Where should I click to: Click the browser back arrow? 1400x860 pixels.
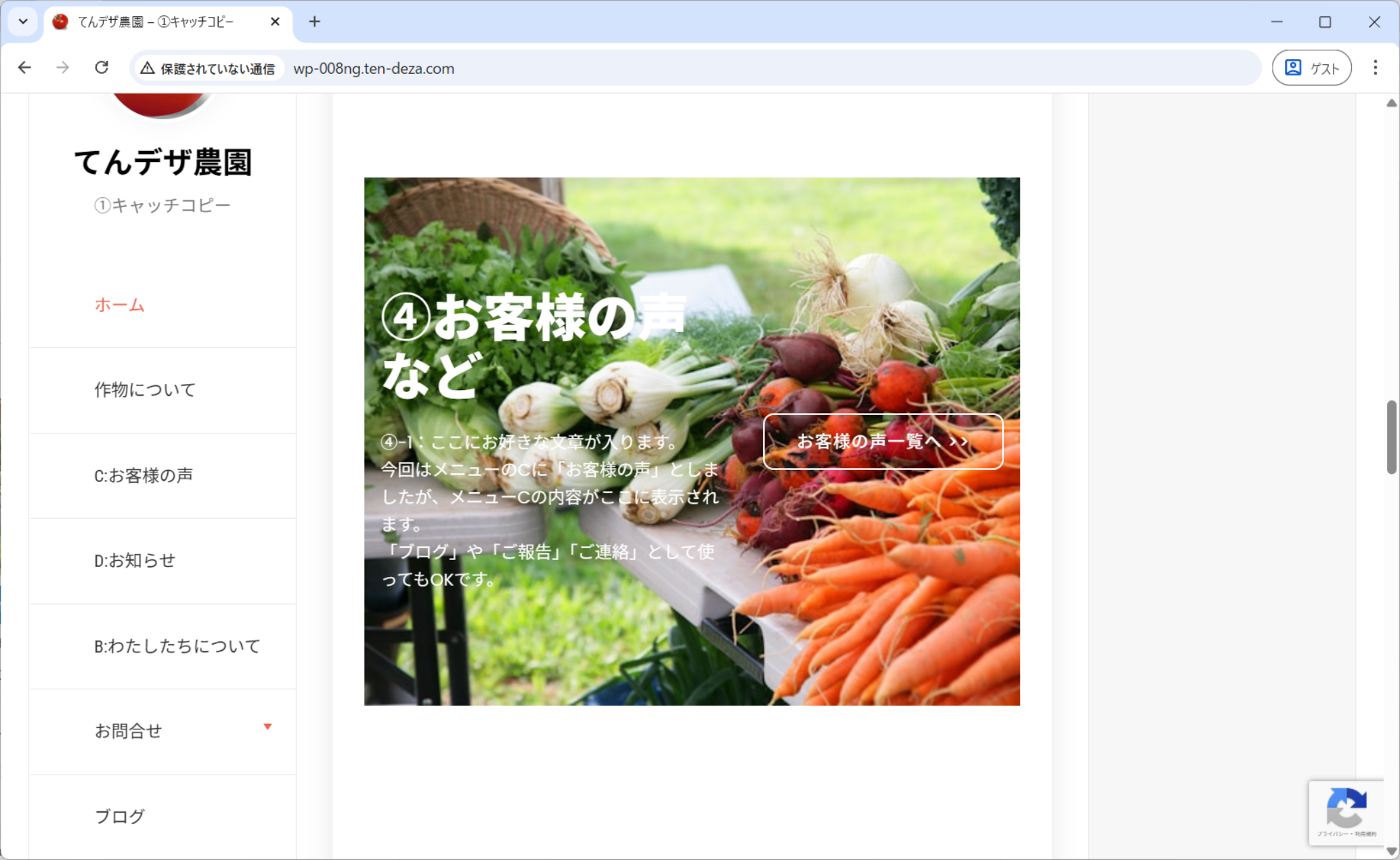pos(24,68)
